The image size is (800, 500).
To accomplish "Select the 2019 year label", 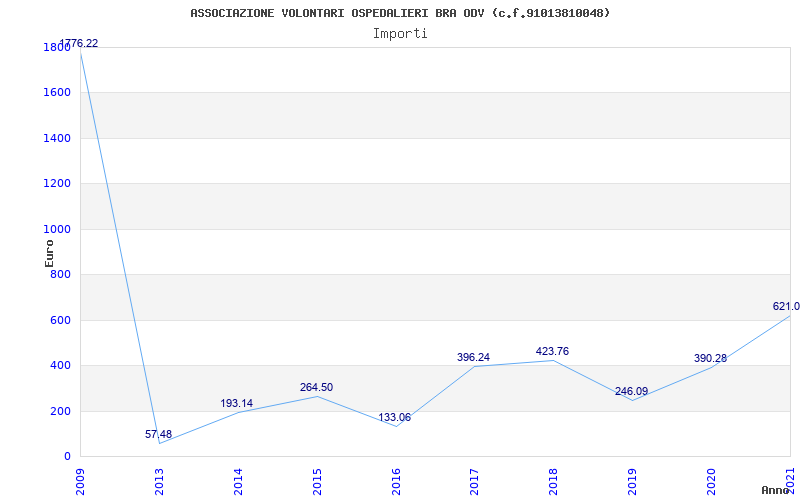I will pyautogui.click(x=632, y=482).
